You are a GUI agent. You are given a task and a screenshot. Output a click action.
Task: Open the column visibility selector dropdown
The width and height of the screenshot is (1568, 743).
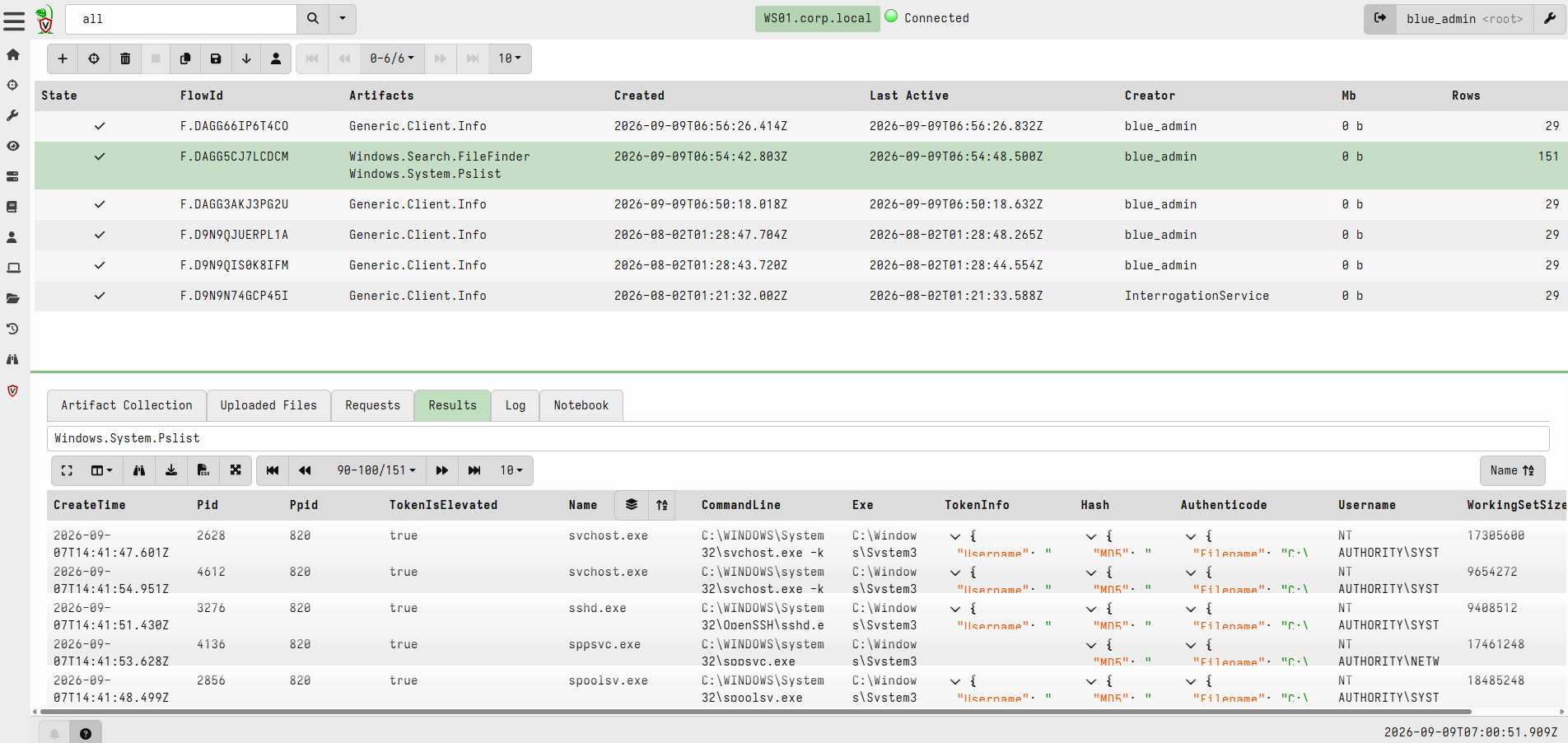tap(102, 470)
